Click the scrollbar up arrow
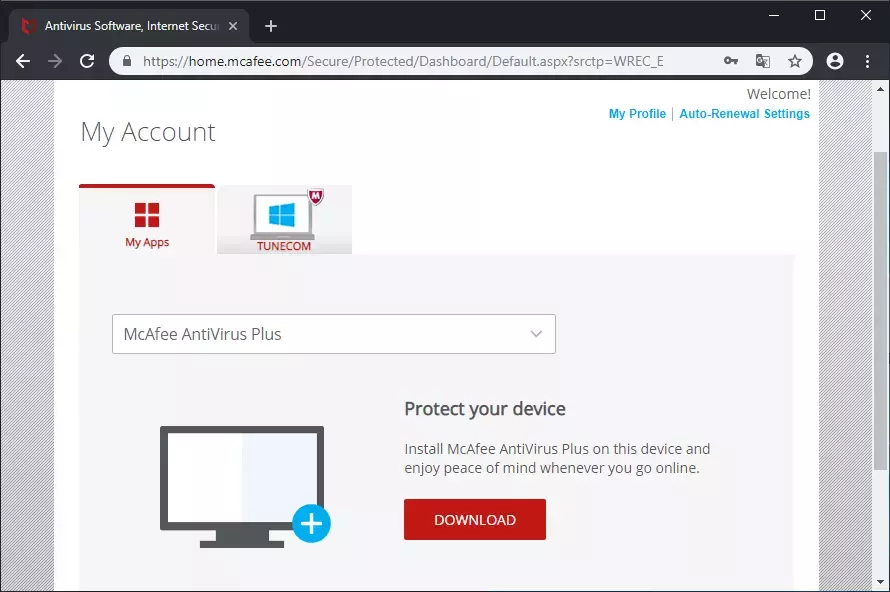This screenshot has width=890, height=592. 880,89
